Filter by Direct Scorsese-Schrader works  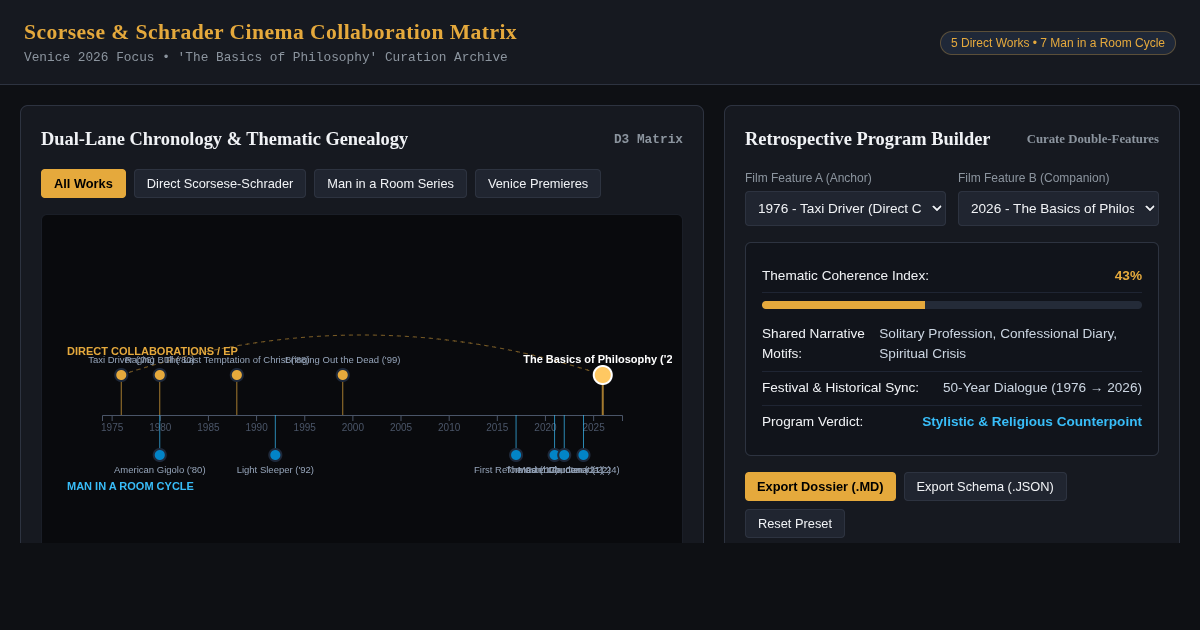(220, 183)
